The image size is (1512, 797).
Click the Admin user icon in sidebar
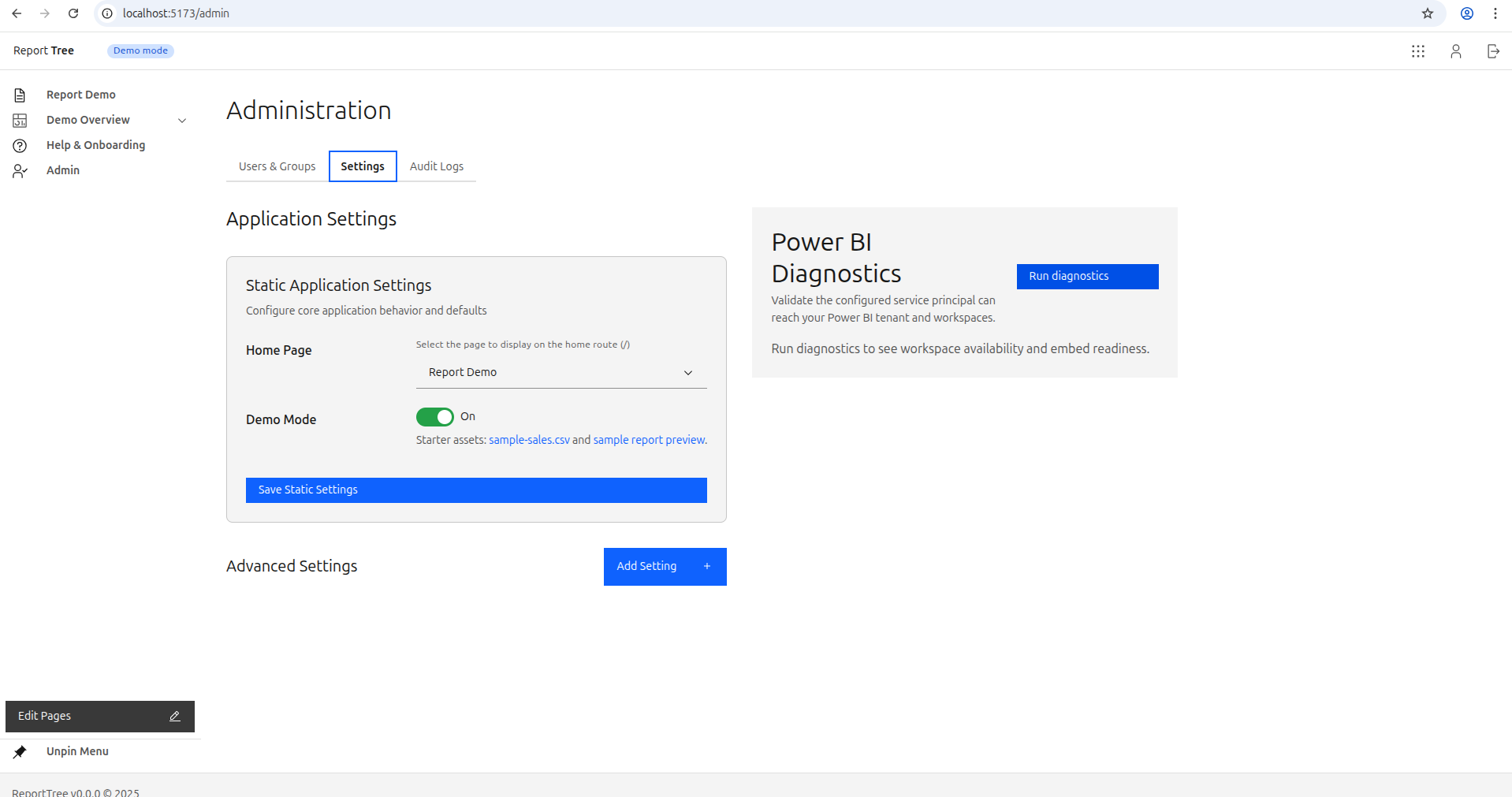coord(20,171)
